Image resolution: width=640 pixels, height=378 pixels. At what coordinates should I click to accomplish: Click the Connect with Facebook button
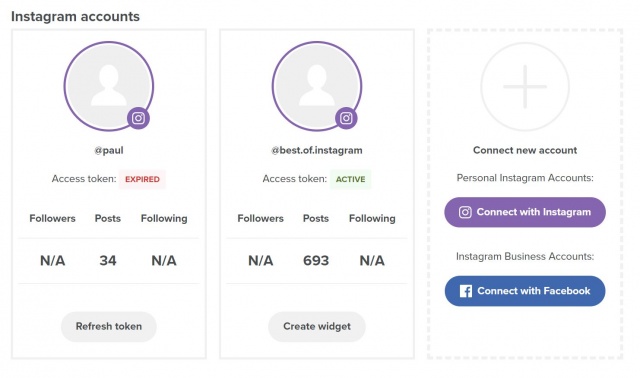click(x=525, y=291)
